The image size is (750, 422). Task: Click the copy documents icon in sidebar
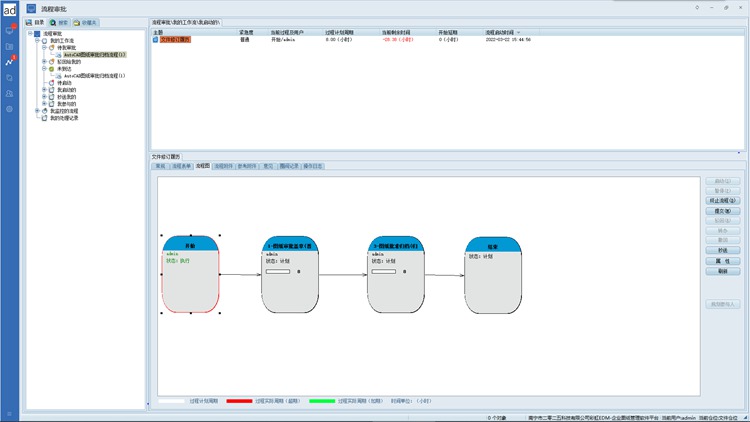click(10, 77)
